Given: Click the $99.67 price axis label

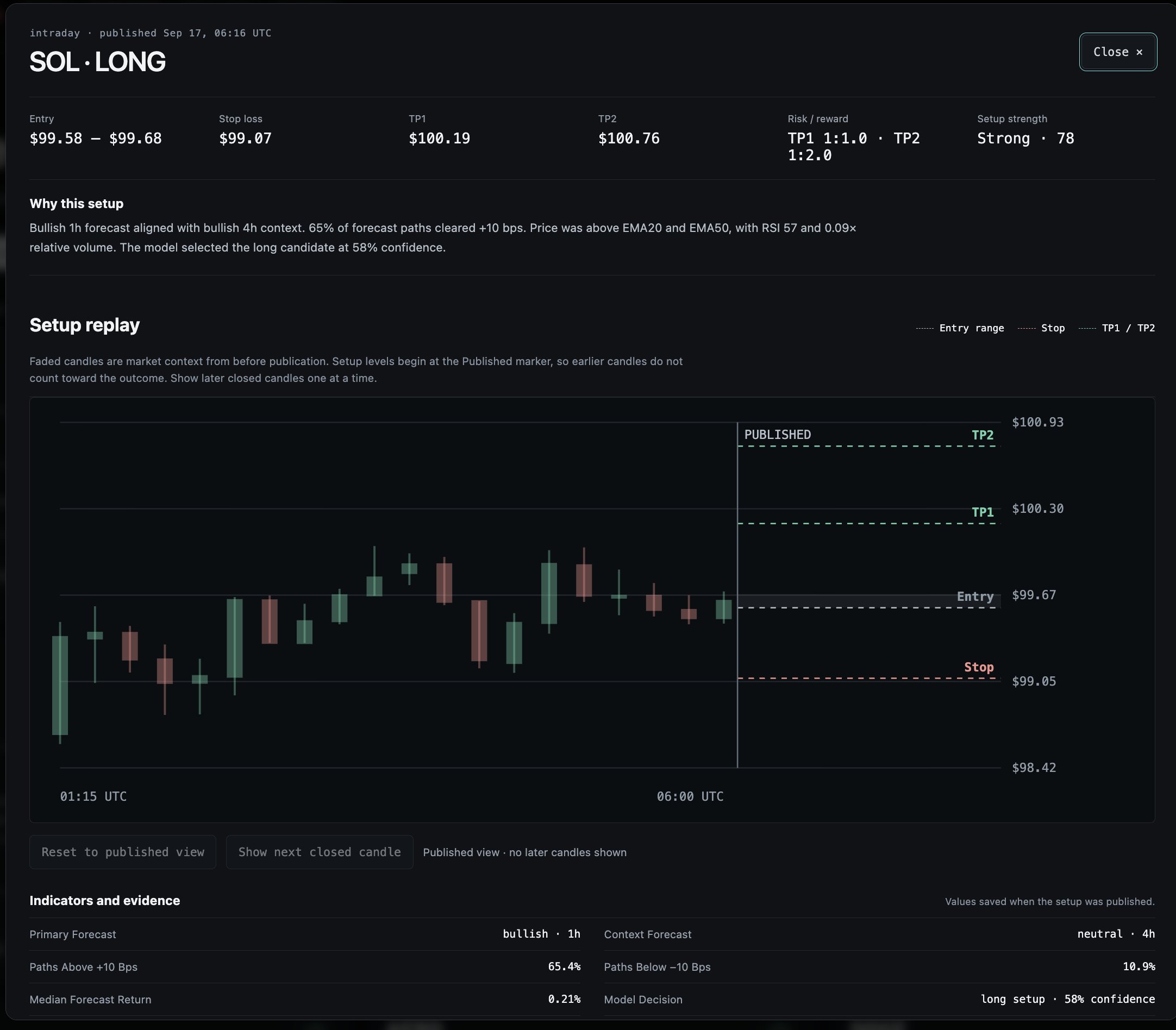Looking at the screenshot, I should (x=1034, y=595).
